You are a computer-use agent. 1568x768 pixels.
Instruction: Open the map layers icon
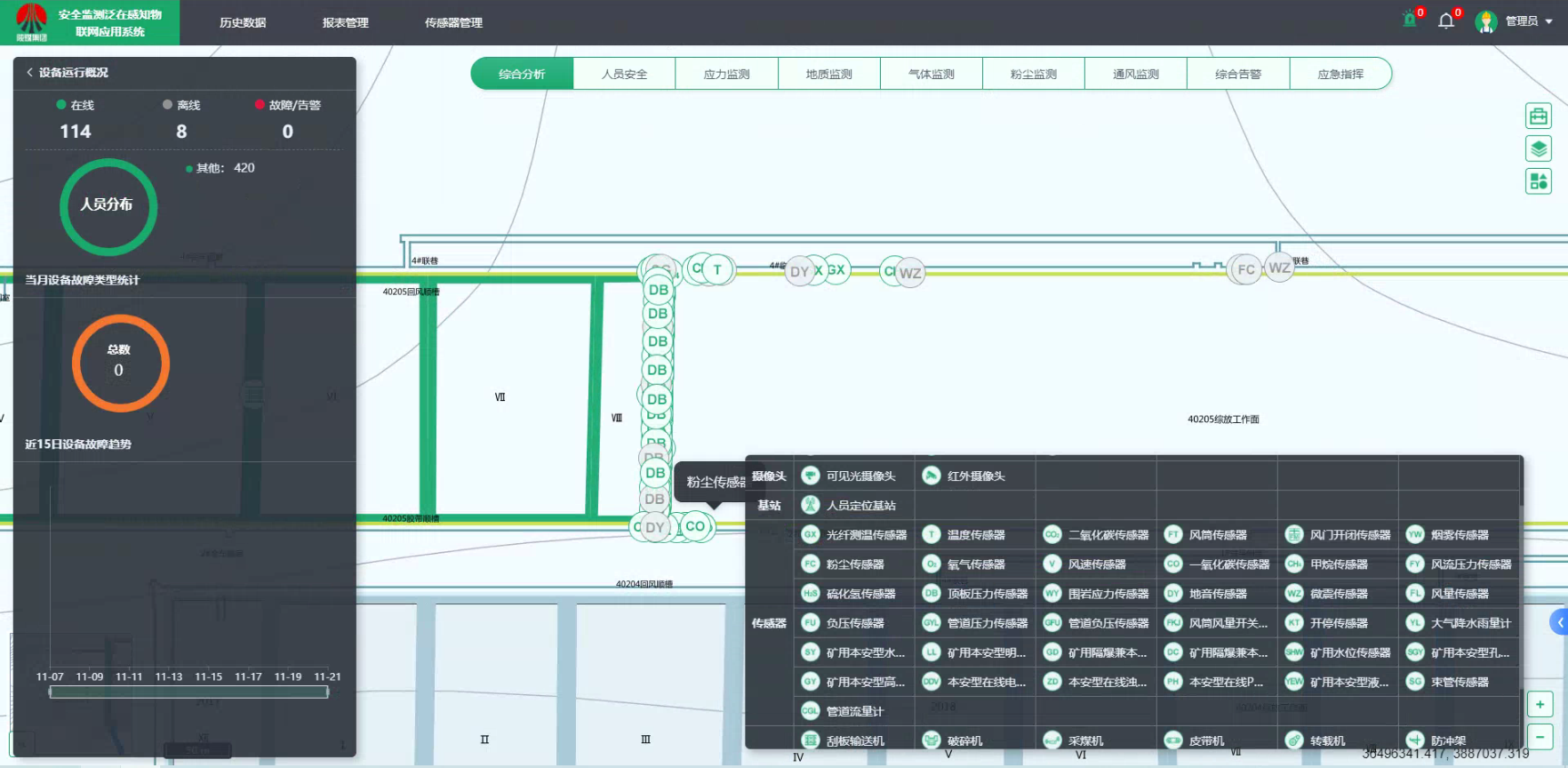pyautogui.click(x=1538, y=148)
